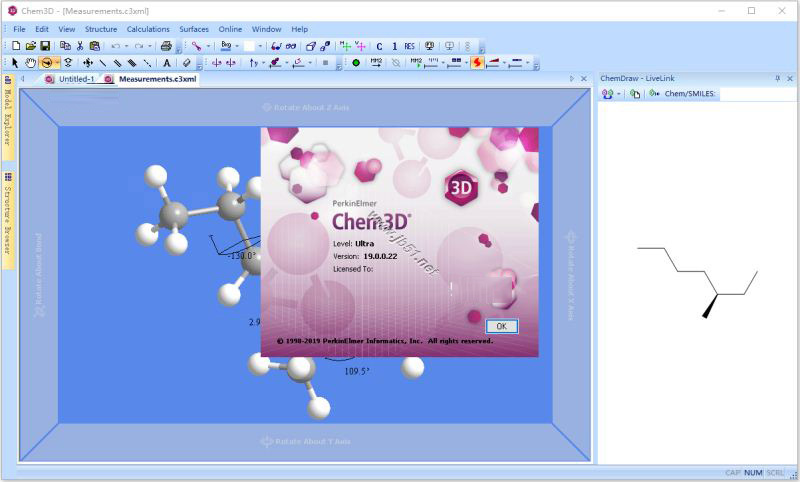The height and width of the screenshot is (482, 800).
Task: Open the speed slider dropdown by red wedge
Action: point(504,63)
